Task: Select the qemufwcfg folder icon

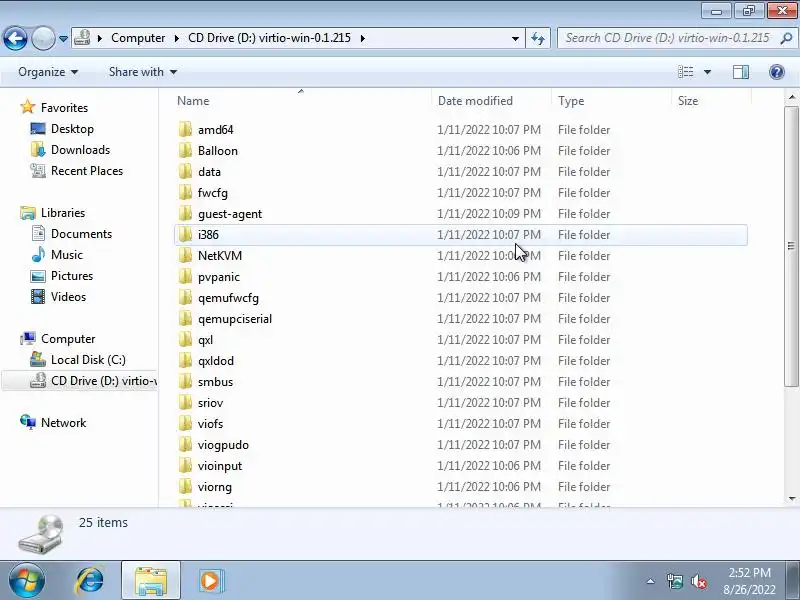Action: (185, 297)
